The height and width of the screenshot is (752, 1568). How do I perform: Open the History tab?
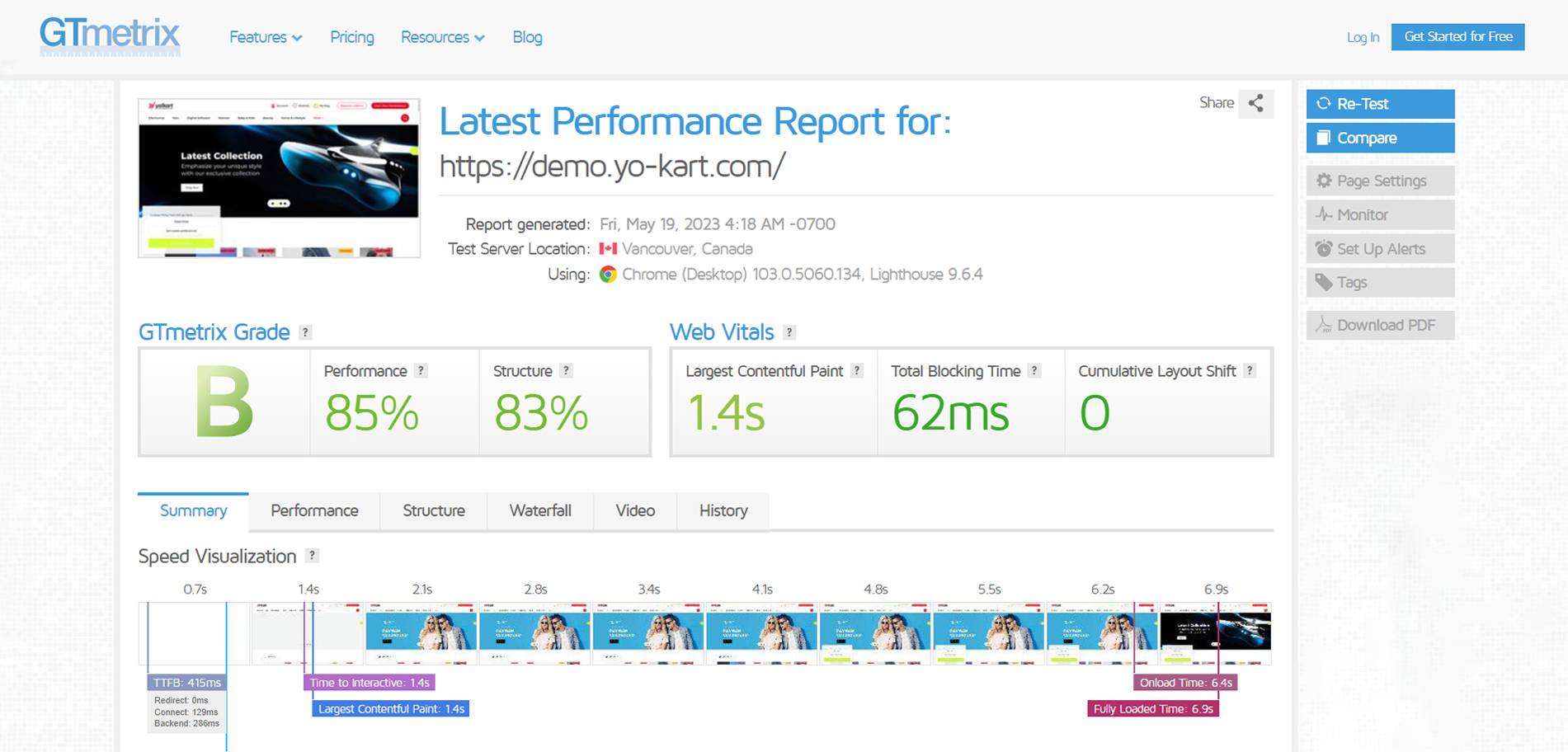click(x=723, y=511)
